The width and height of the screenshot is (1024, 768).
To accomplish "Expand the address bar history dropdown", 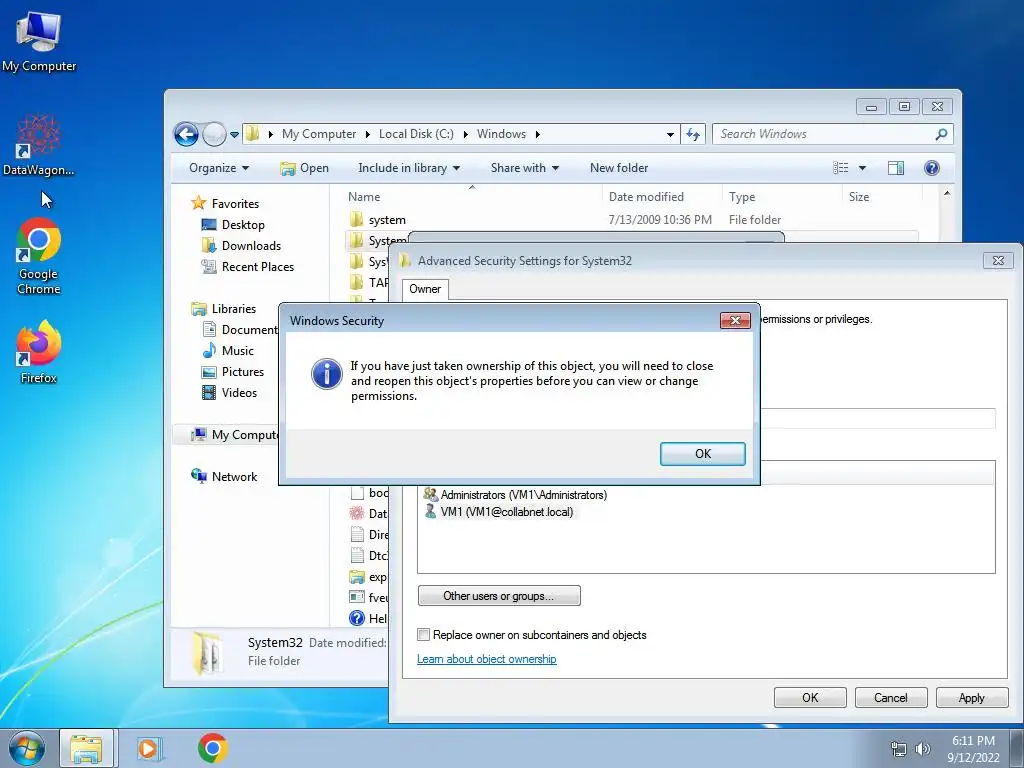I will tap(670, 135).
